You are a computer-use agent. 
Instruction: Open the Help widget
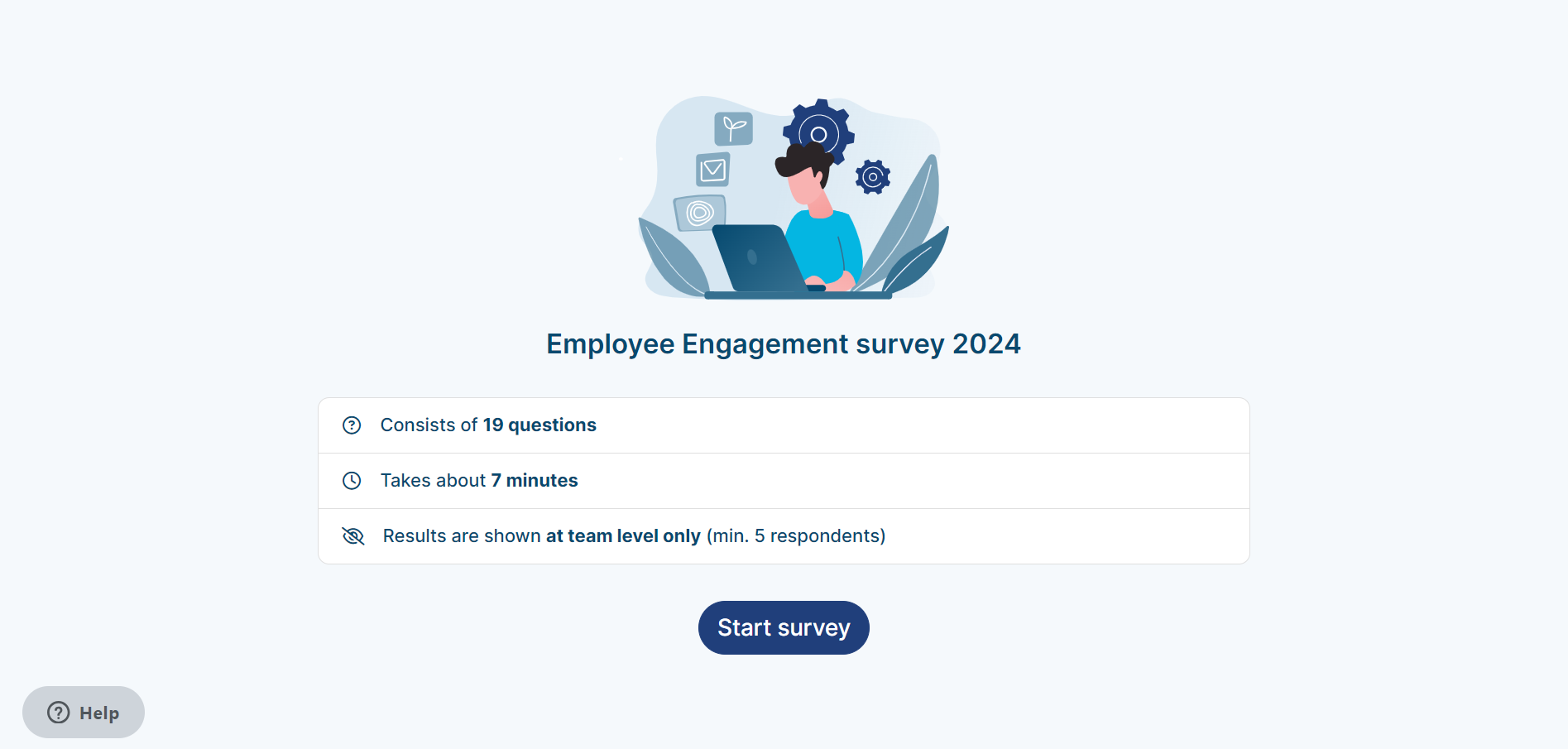click(x=84, y=712)
